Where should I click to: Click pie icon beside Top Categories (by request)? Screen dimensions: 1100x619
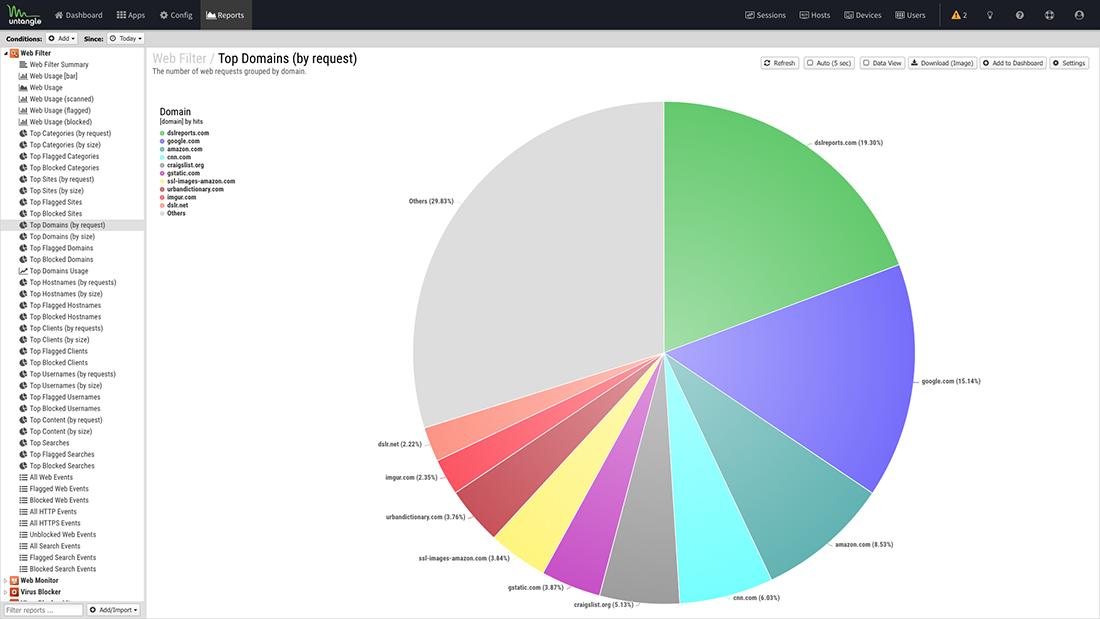coord(23,133)
